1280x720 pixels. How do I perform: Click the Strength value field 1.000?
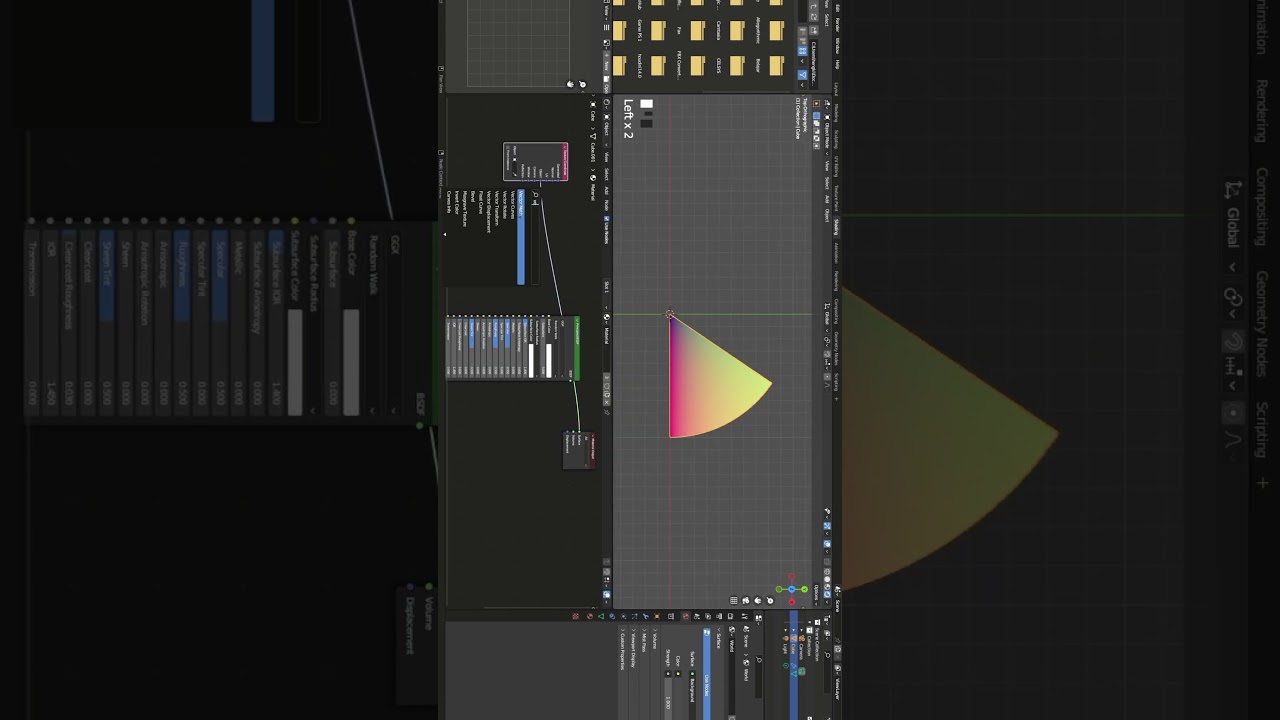tap(668, 699)
